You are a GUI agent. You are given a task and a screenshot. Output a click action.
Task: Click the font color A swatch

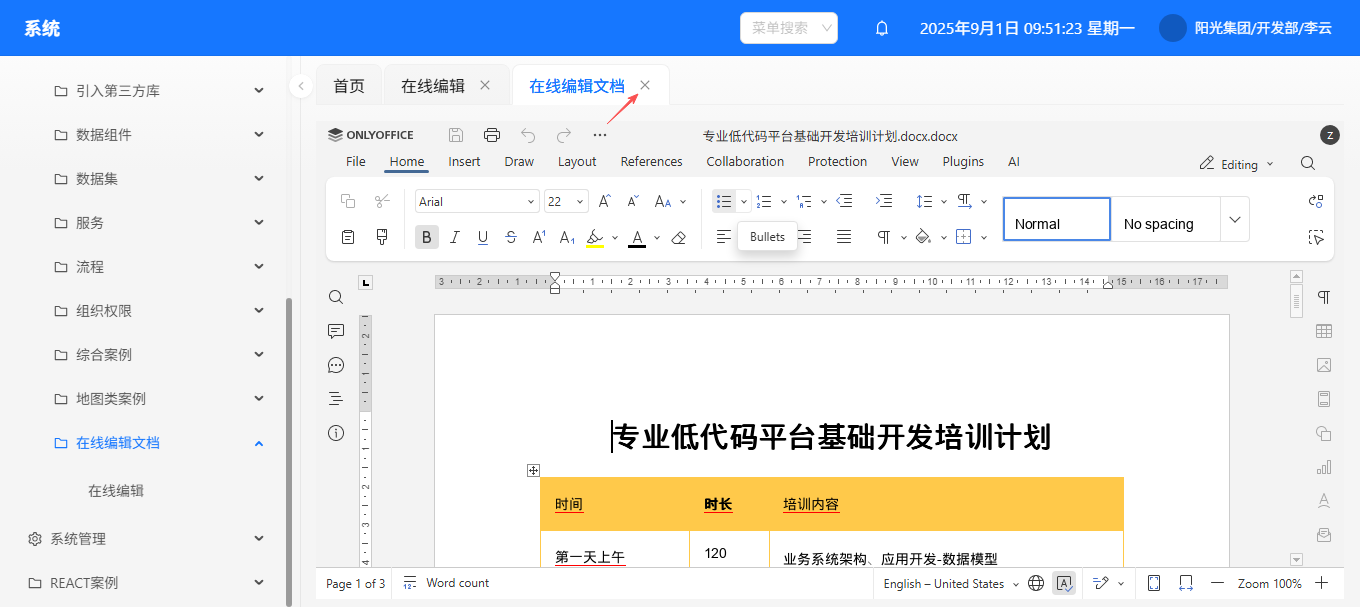point(637,237)
